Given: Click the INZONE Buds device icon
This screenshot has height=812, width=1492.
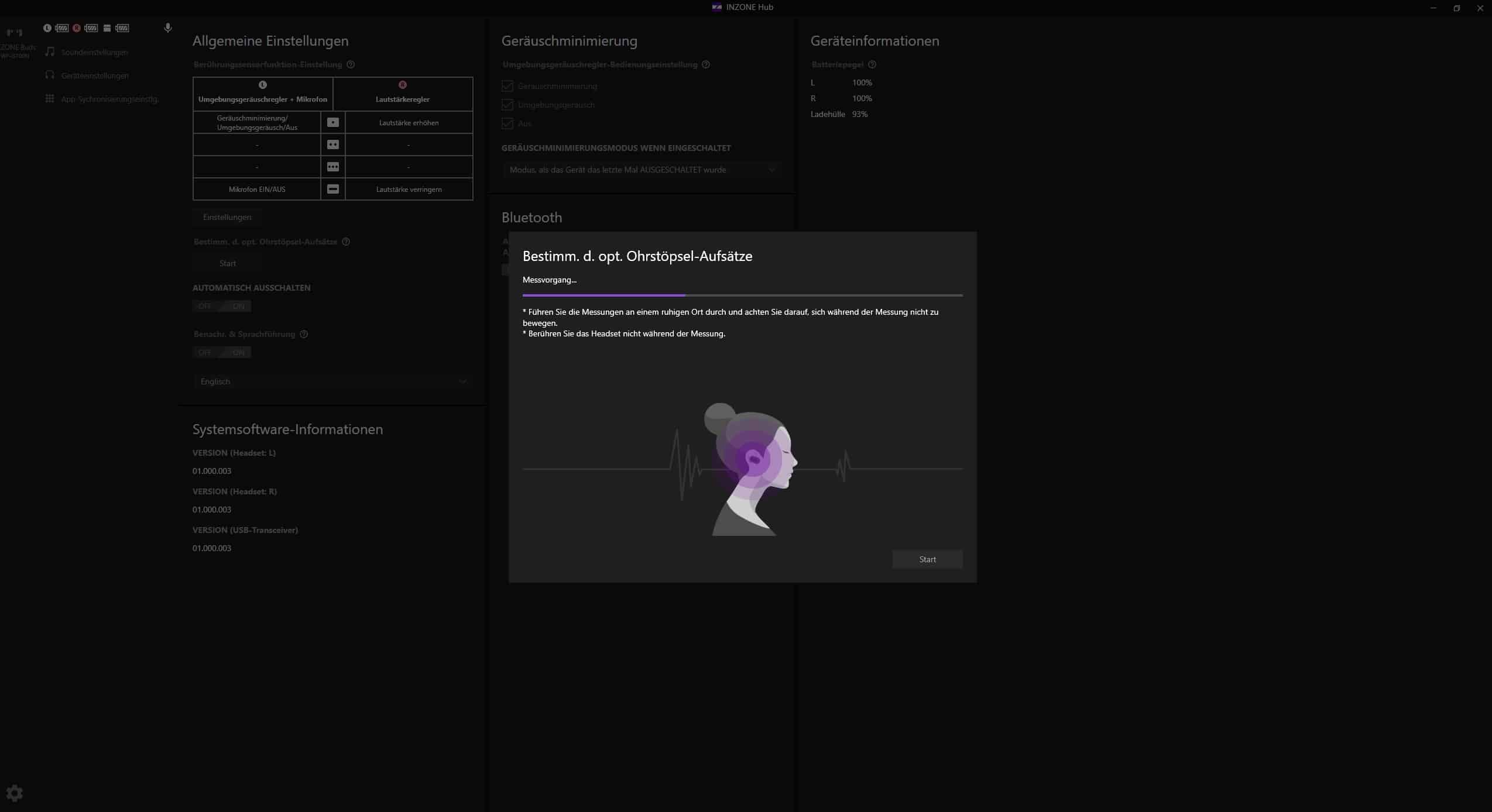Looking at the screenshot, I should pyautogui.click(x=15, y=33).
